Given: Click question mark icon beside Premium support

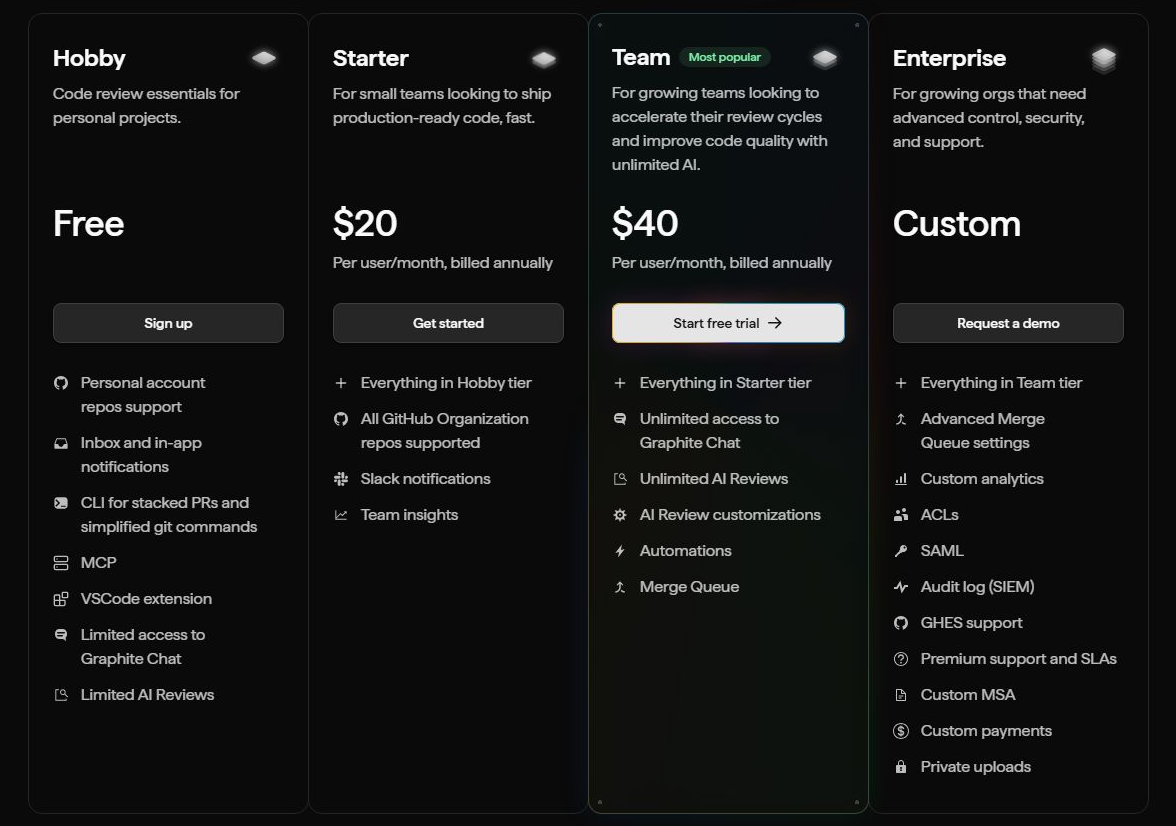Looking at the screenshot, I should coord(901,659).
